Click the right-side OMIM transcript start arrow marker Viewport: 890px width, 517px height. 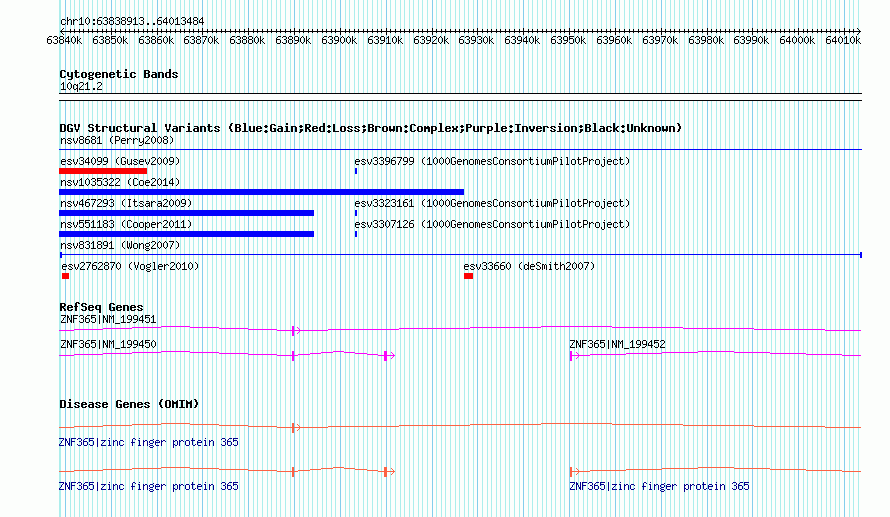point(574,472)
